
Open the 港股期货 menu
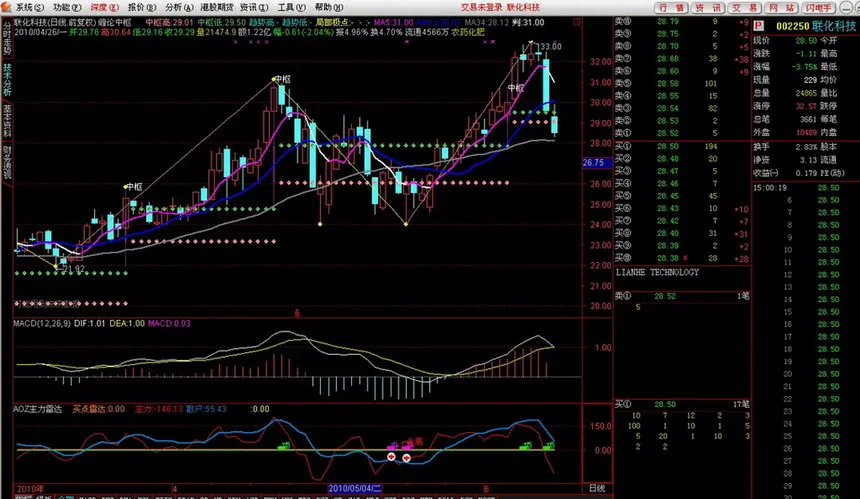217,7
